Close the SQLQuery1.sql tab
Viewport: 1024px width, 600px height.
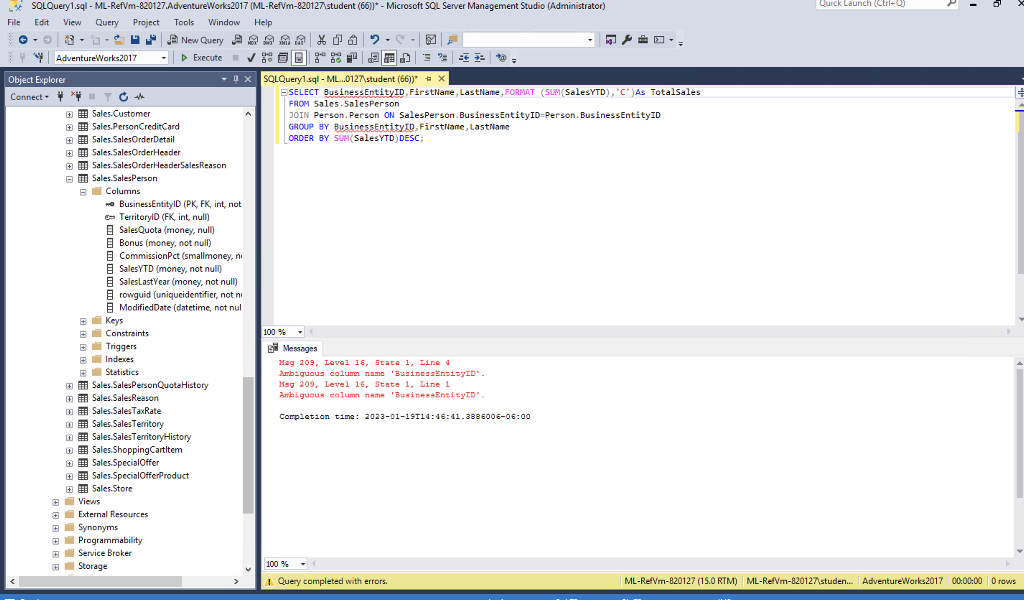point(441,78)
